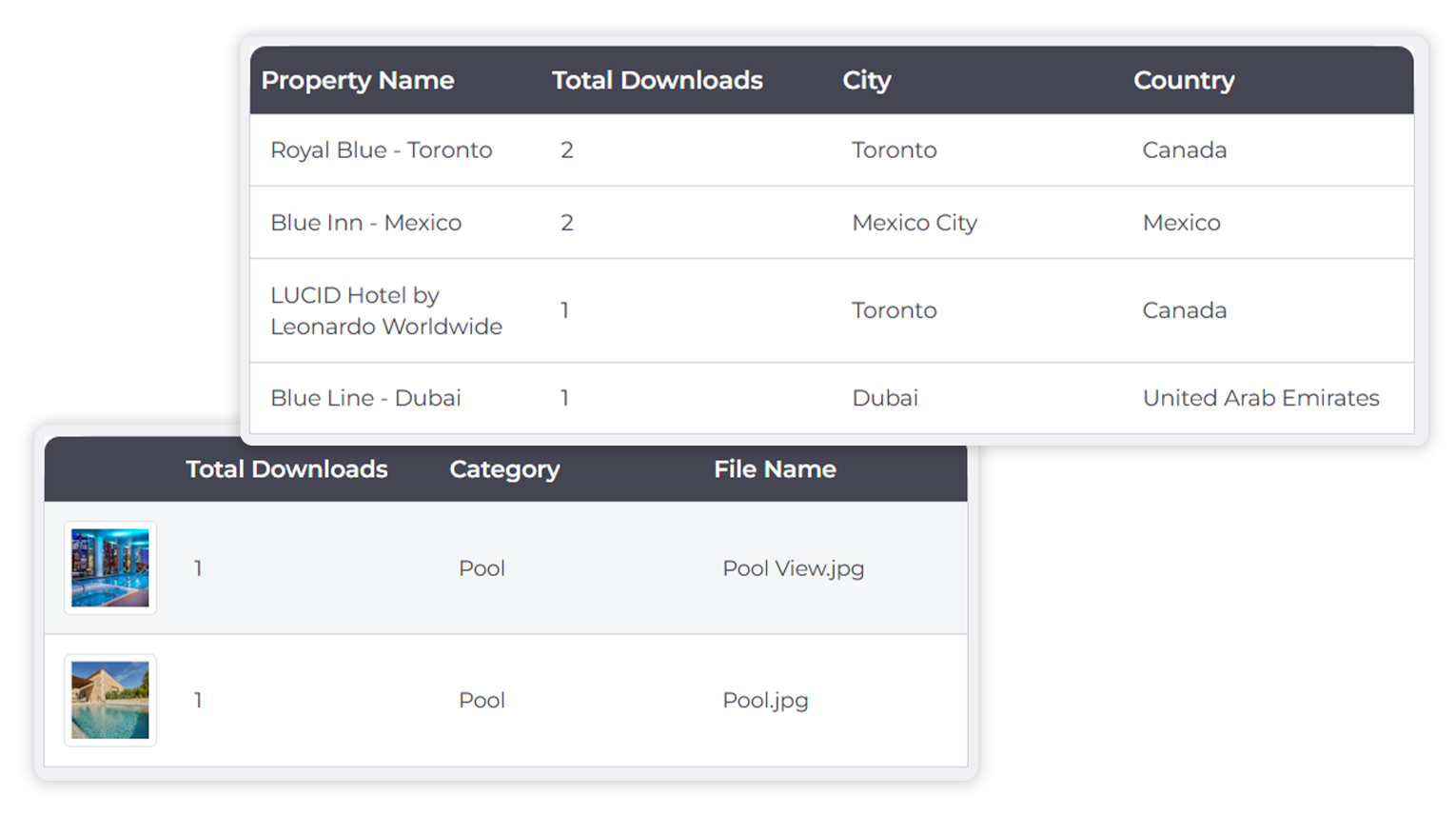This screenshot has height=815, width=1456.
Task: Select the Blue Inn - Mexico property
Action: point(365,223)
